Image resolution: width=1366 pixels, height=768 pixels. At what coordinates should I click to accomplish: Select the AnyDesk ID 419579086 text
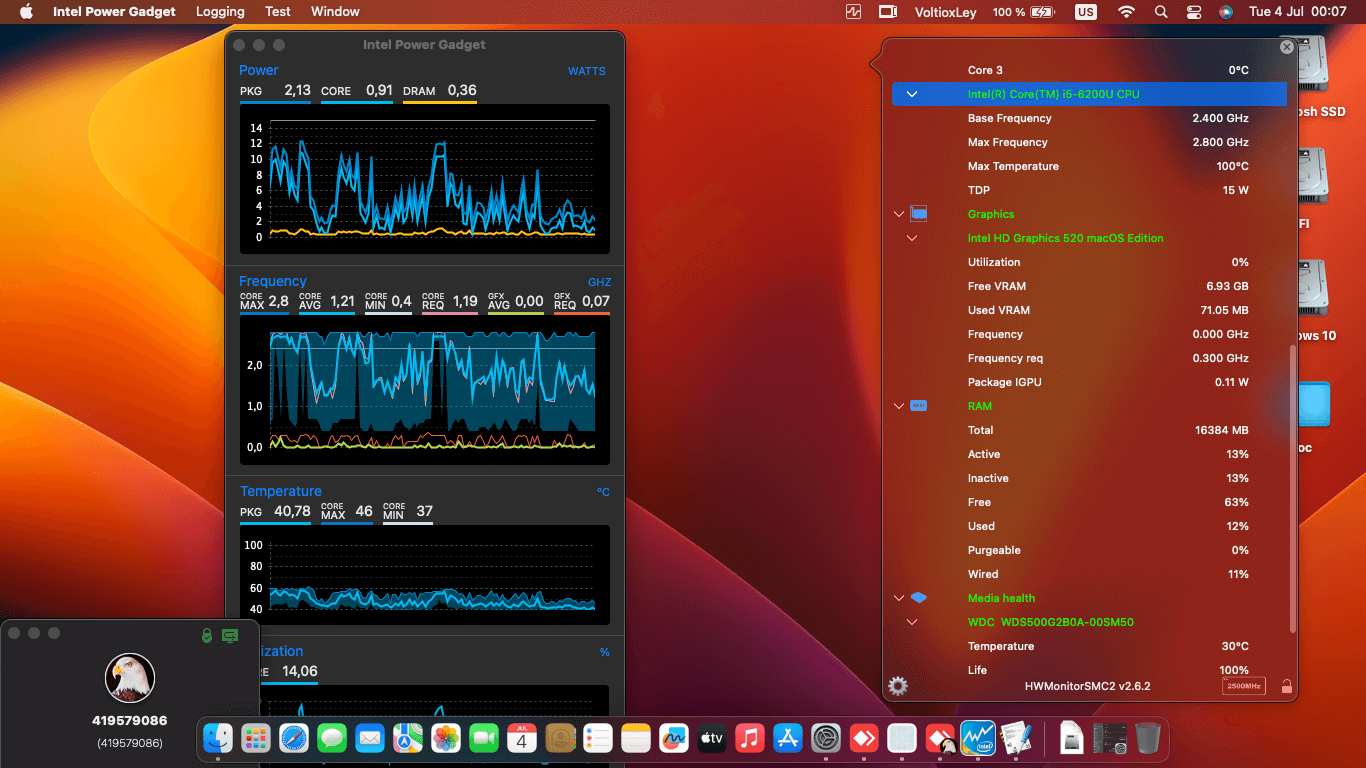130,721
